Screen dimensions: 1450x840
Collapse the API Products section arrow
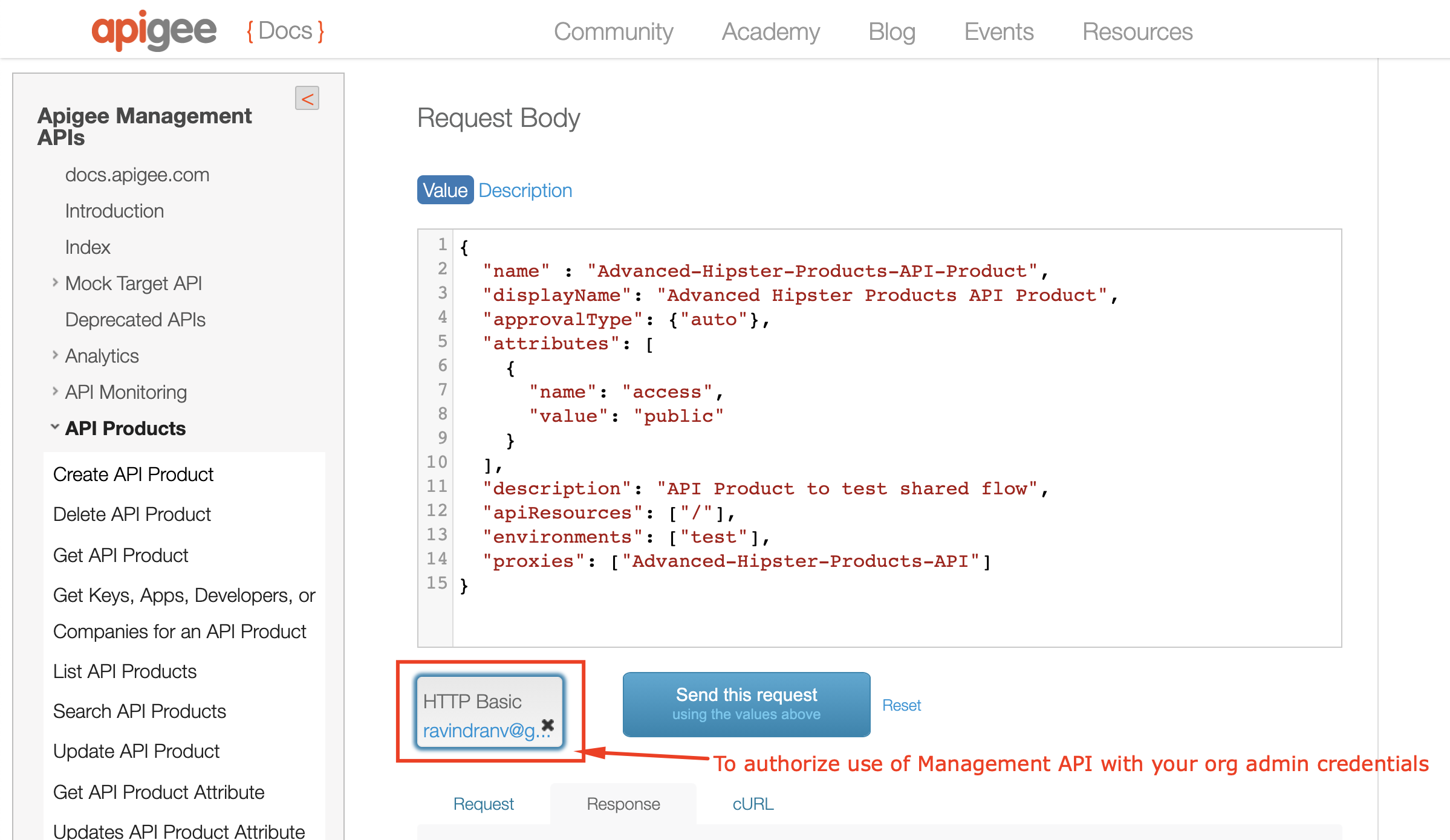click(55, 427)
